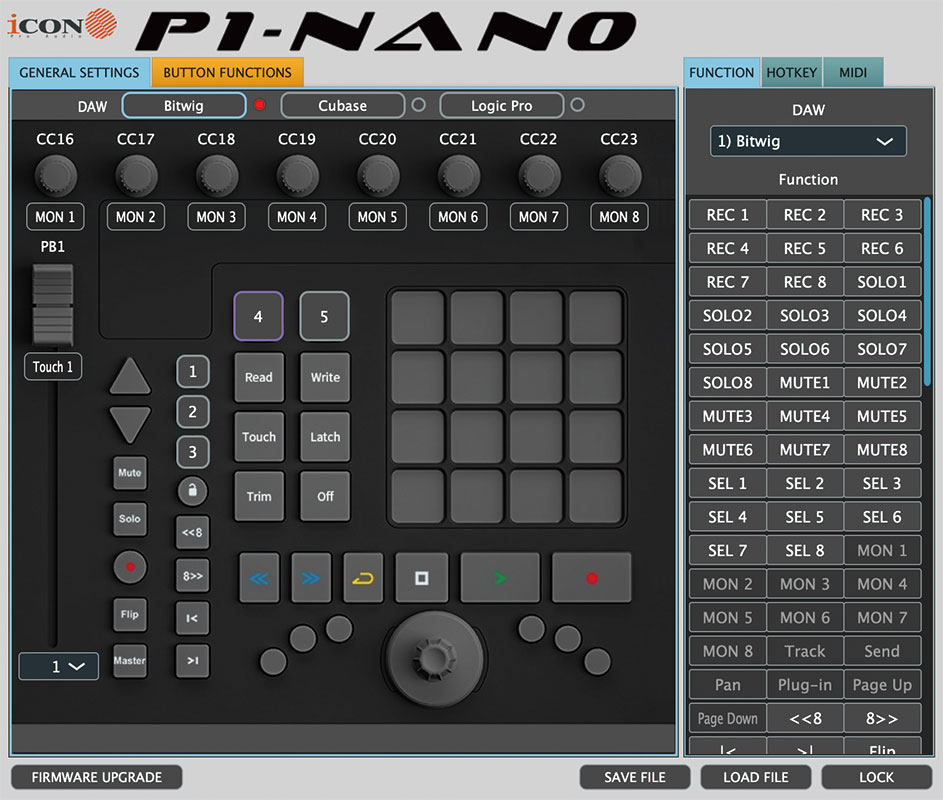943x800 pixels.
Task: Select the >| channel right button
Action: (x=192, y=660)
